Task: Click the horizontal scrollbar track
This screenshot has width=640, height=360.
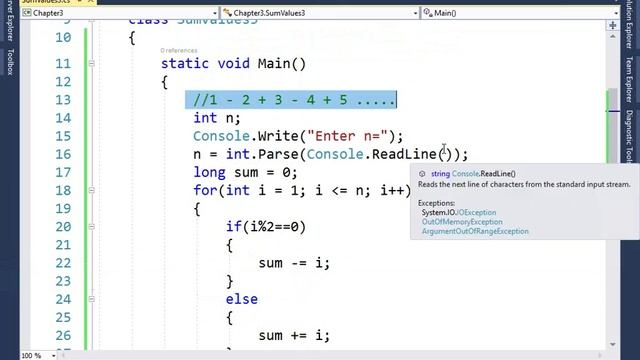Action: (332, 356)
